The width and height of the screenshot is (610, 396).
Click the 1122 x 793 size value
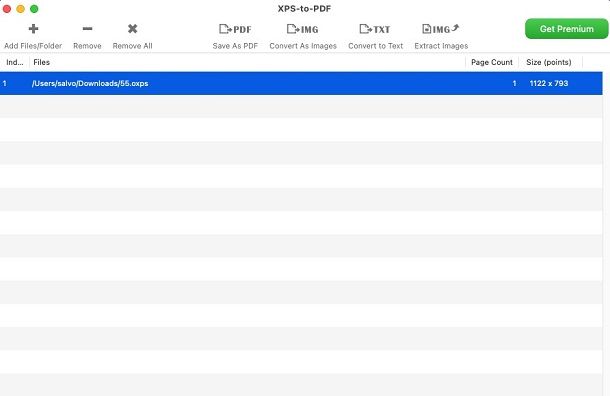549,83
